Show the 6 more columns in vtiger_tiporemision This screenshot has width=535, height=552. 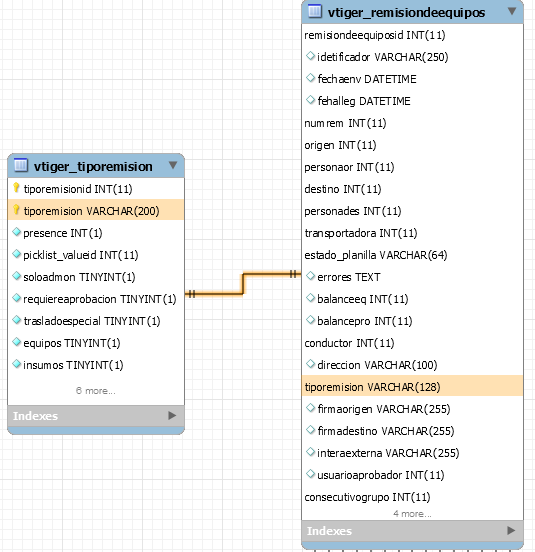pyautogui.click(x=96, y=391)
